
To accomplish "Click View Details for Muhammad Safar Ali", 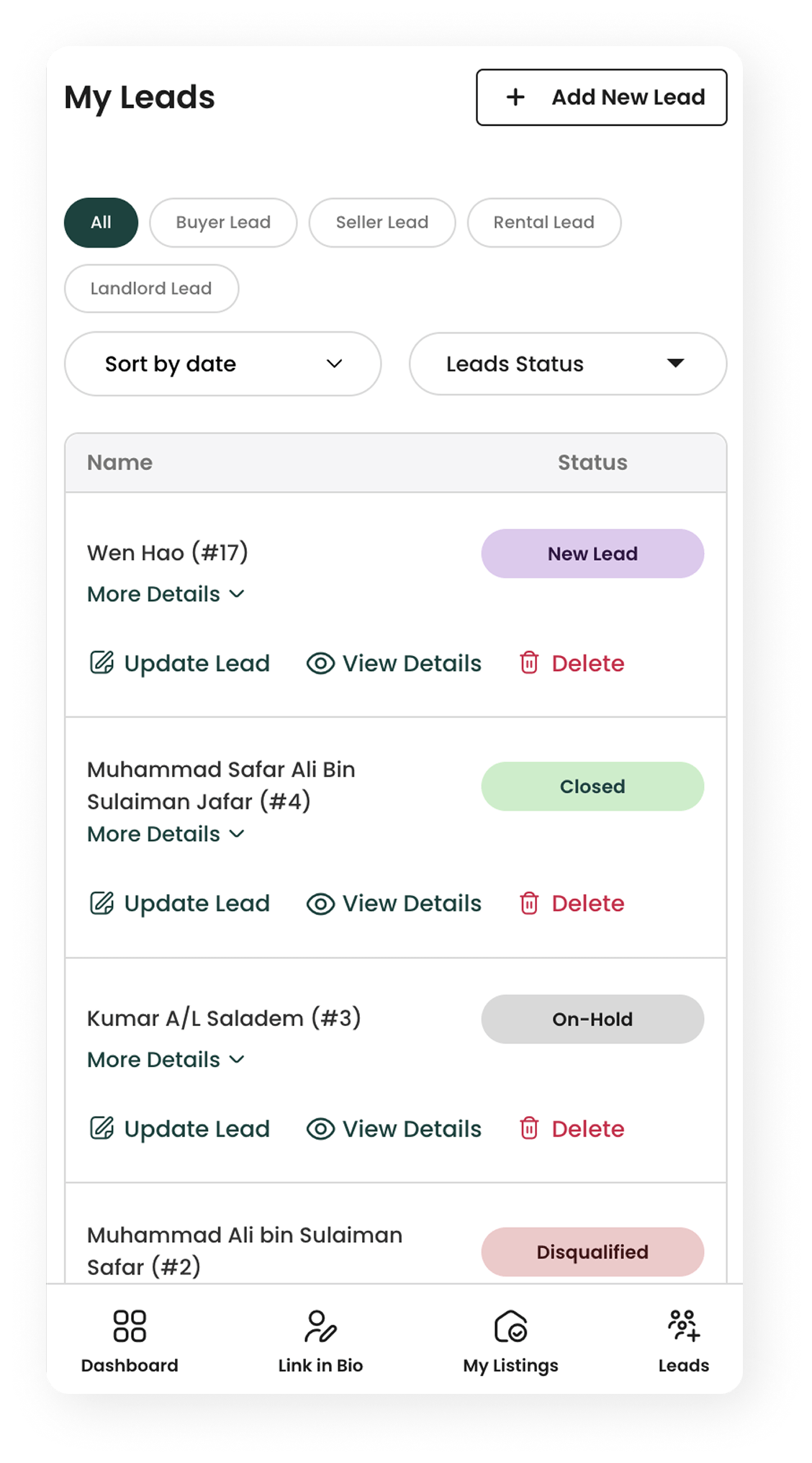I will pos(394,903).
